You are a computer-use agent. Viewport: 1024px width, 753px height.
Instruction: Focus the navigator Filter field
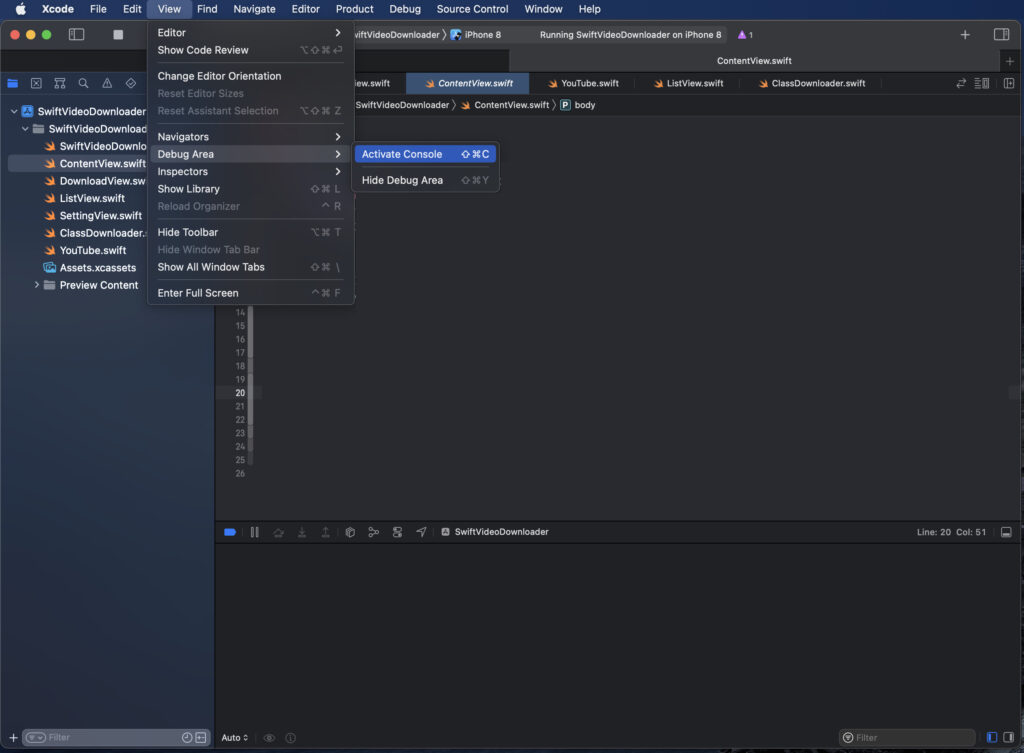pyautogui.click(x=116, y=738)
